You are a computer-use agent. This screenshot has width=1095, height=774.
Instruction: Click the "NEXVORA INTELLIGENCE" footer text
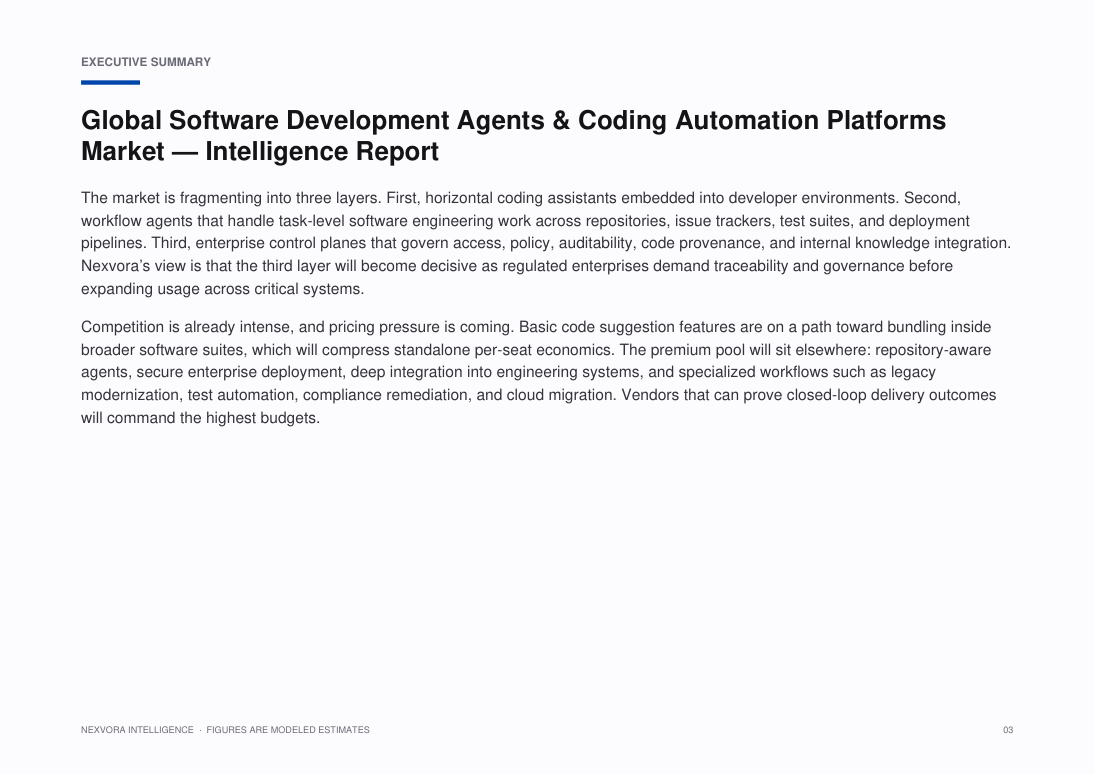(x=137, y=730)
